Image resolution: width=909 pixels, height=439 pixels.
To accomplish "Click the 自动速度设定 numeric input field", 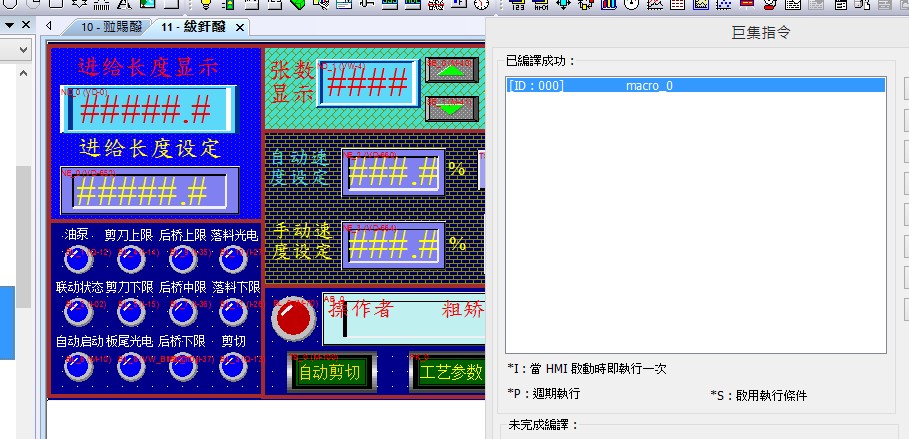I will click(393, 172).
